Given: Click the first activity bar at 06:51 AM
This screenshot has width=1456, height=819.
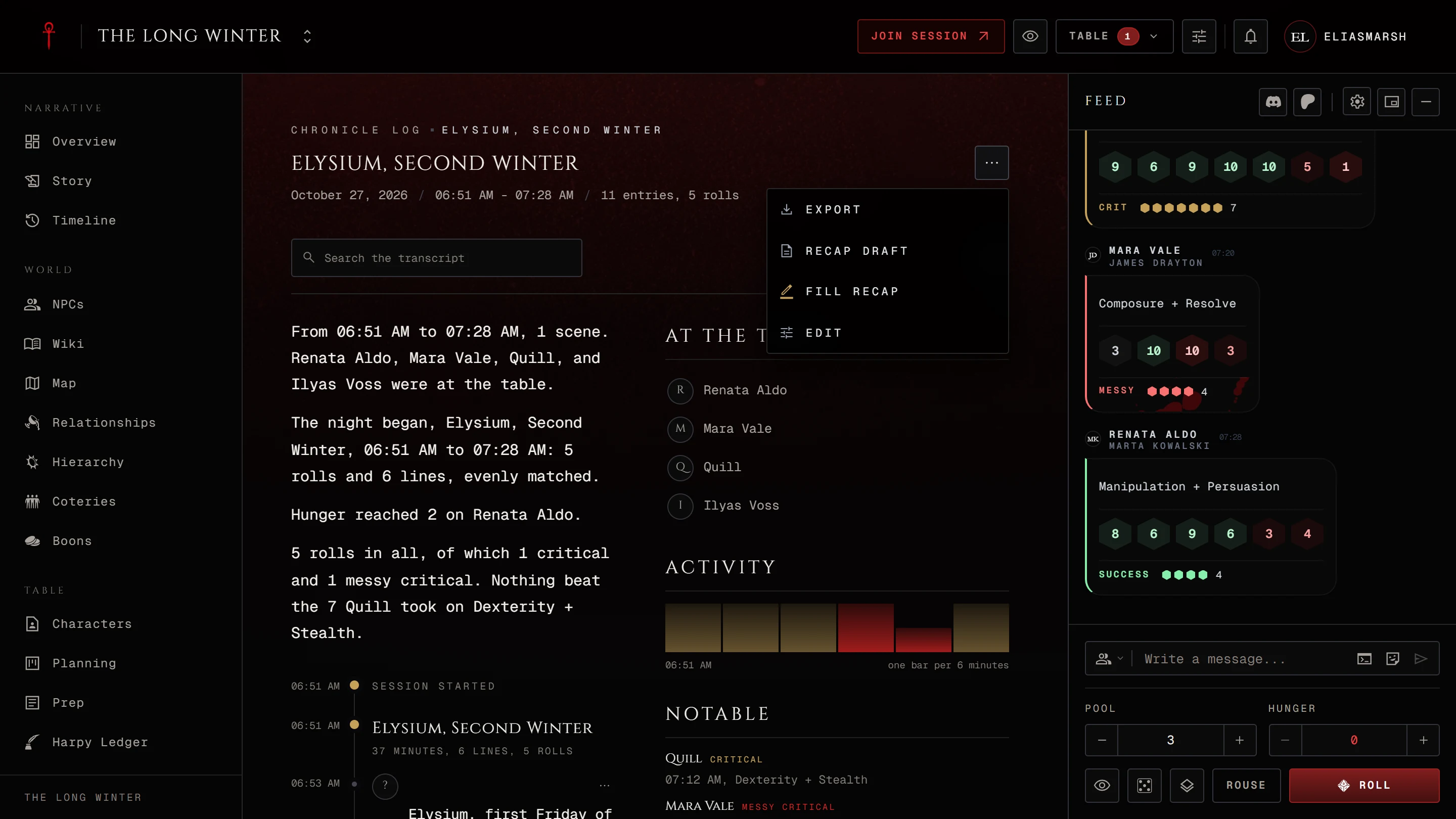Looking at the screenshot, I should [693, 627].
